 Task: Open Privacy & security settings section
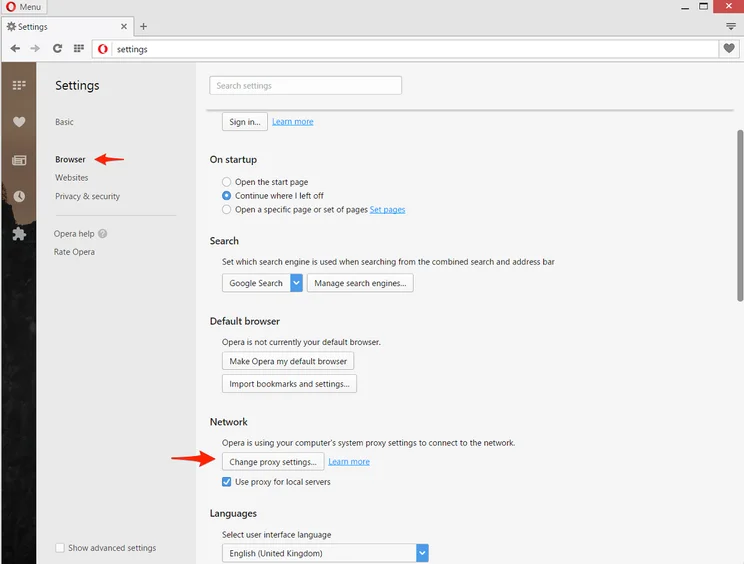point(87,196)
